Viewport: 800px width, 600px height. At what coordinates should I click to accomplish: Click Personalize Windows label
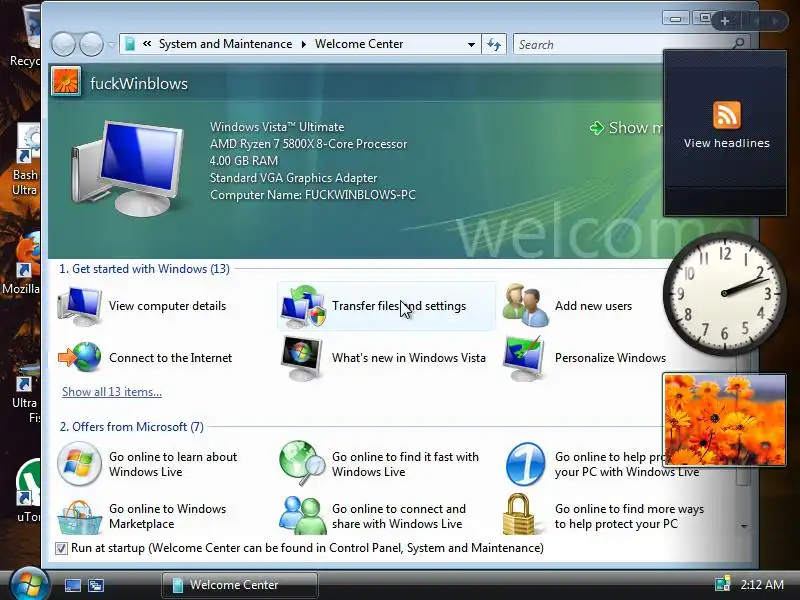(610, 358)
